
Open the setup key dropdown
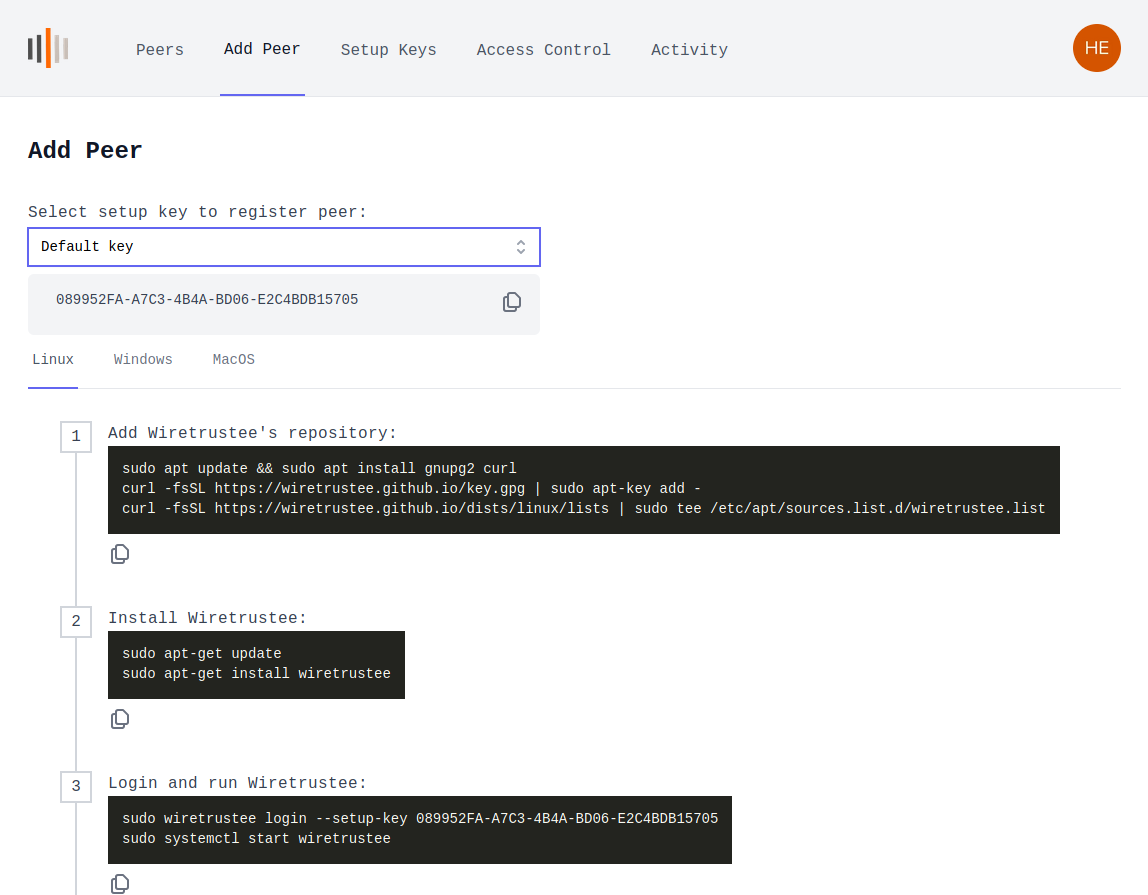tap(283, 246)
